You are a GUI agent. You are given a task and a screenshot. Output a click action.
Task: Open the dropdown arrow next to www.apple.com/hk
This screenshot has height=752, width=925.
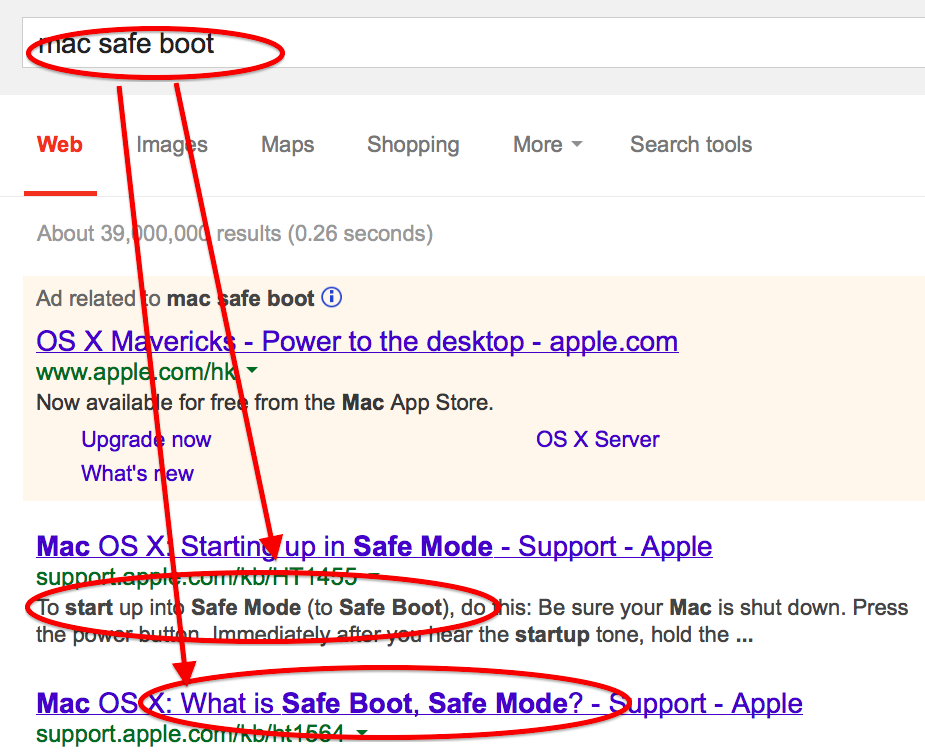click(252, 370)
